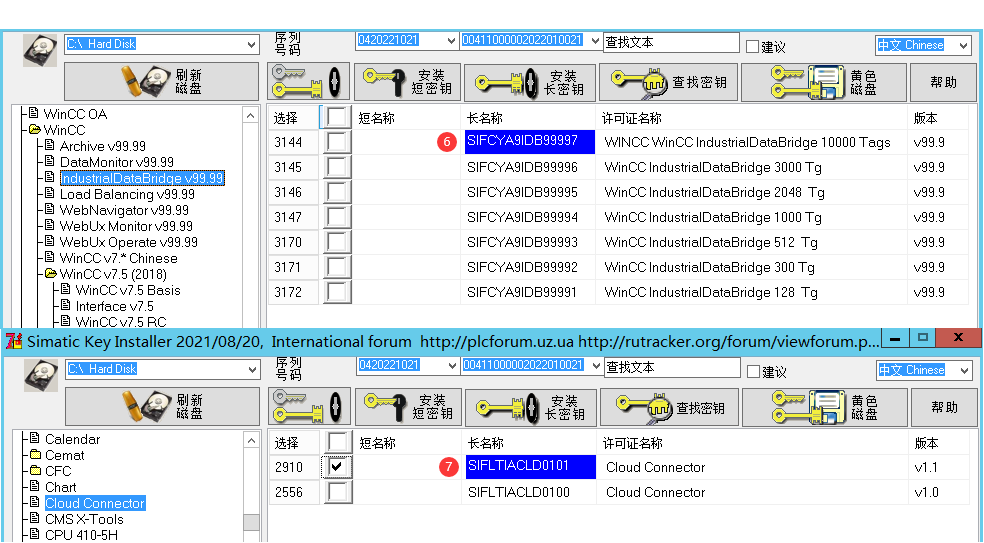Check row 3171 checkbox

pyautogui.click(x=336, y=267)
